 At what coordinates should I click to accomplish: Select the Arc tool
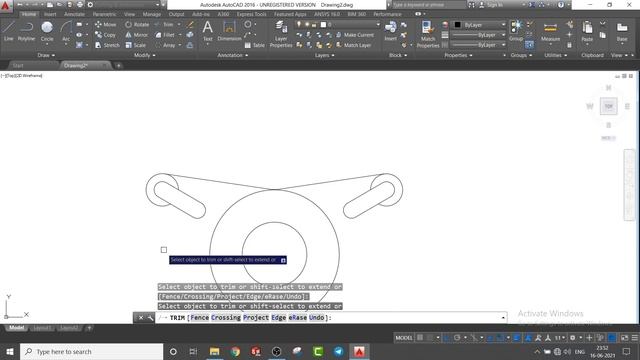pyautogui.click(x=66, y=31)
